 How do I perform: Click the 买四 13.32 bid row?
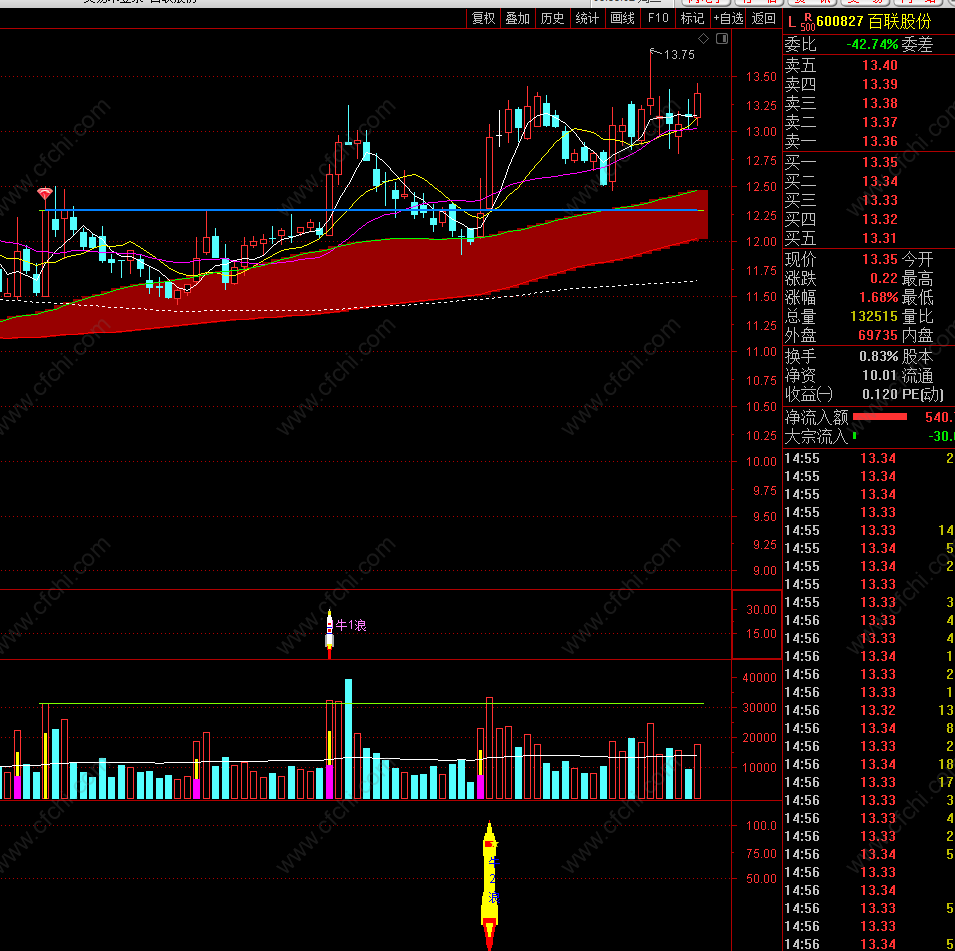pos(869,219)
